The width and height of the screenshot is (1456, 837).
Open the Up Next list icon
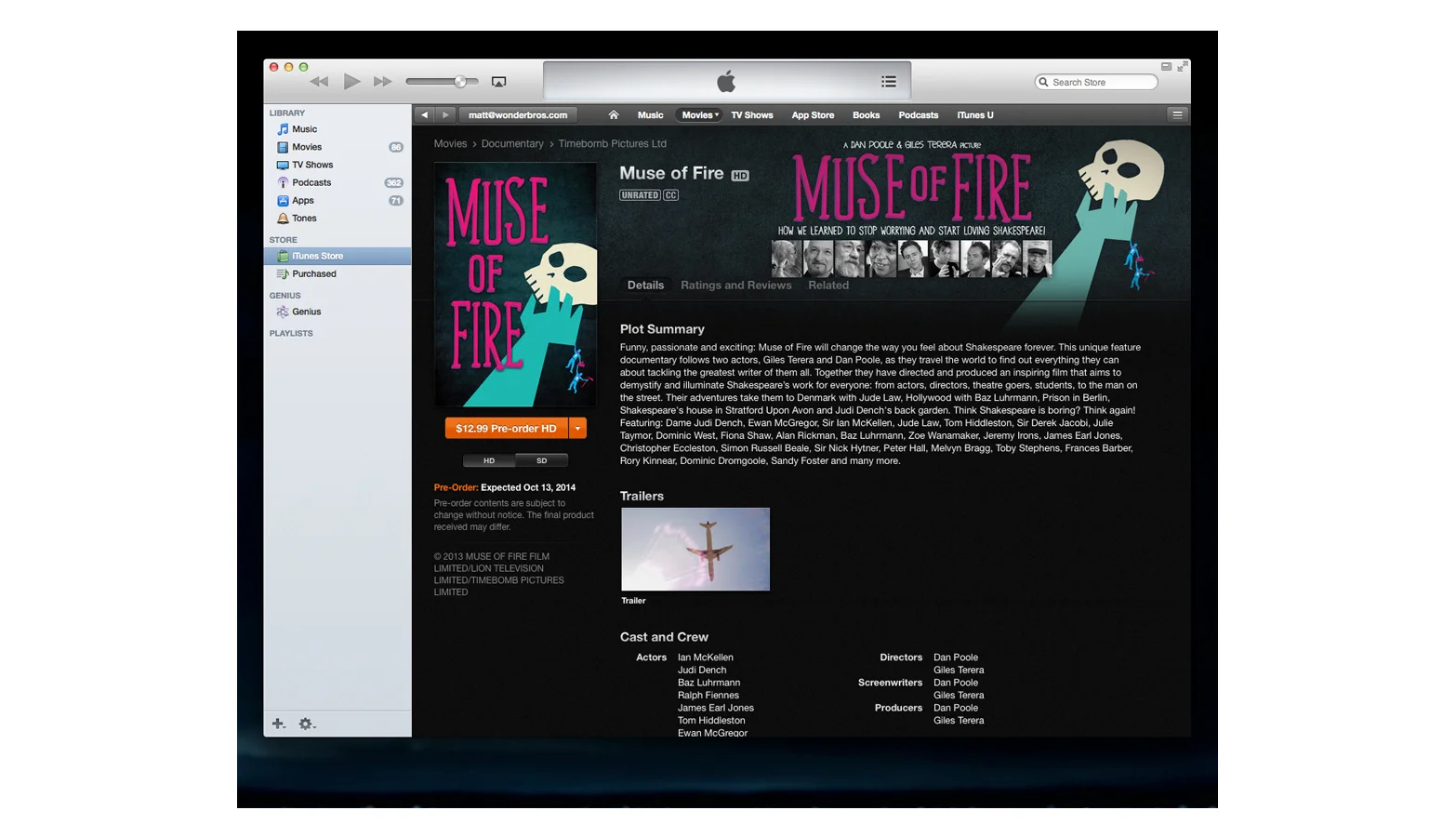coord(889,82)
